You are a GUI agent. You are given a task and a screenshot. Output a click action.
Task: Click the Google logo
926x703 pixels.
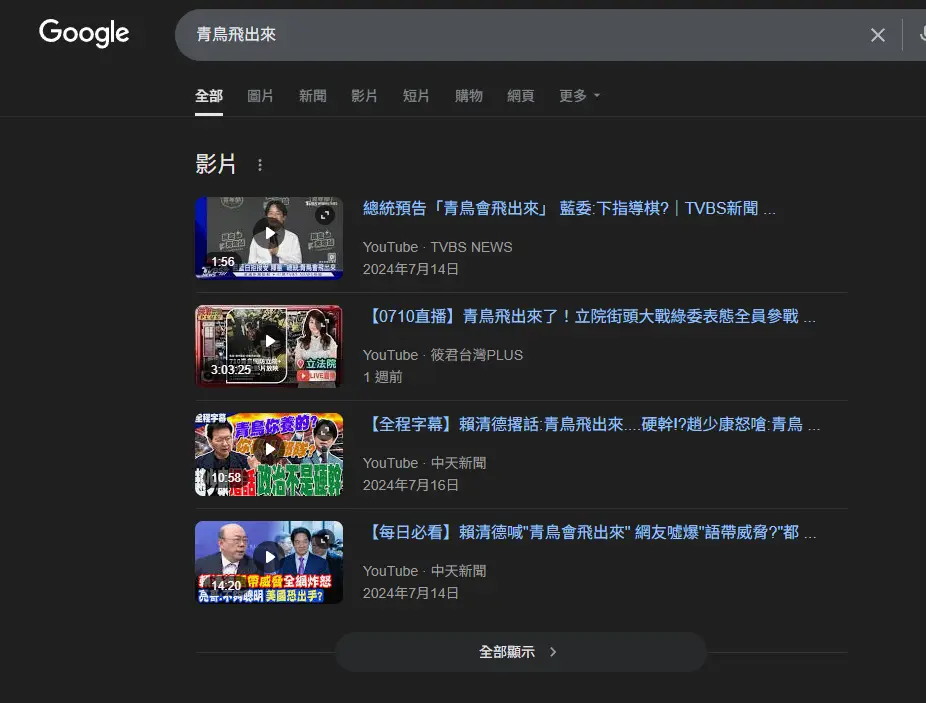(x=84, y=33)
